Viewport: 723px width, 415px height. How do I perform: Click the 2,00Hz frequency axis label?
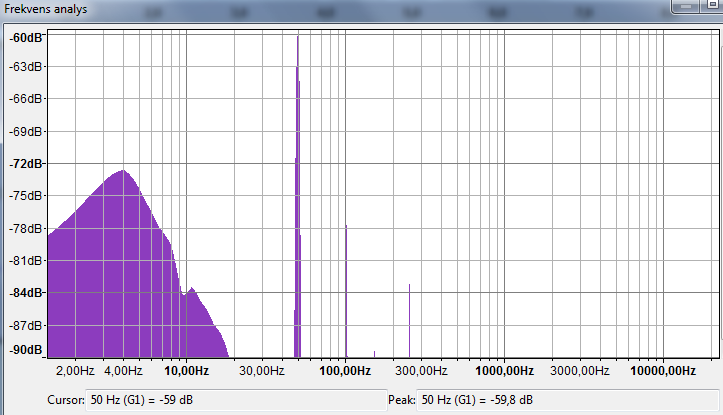pos(74,371)
